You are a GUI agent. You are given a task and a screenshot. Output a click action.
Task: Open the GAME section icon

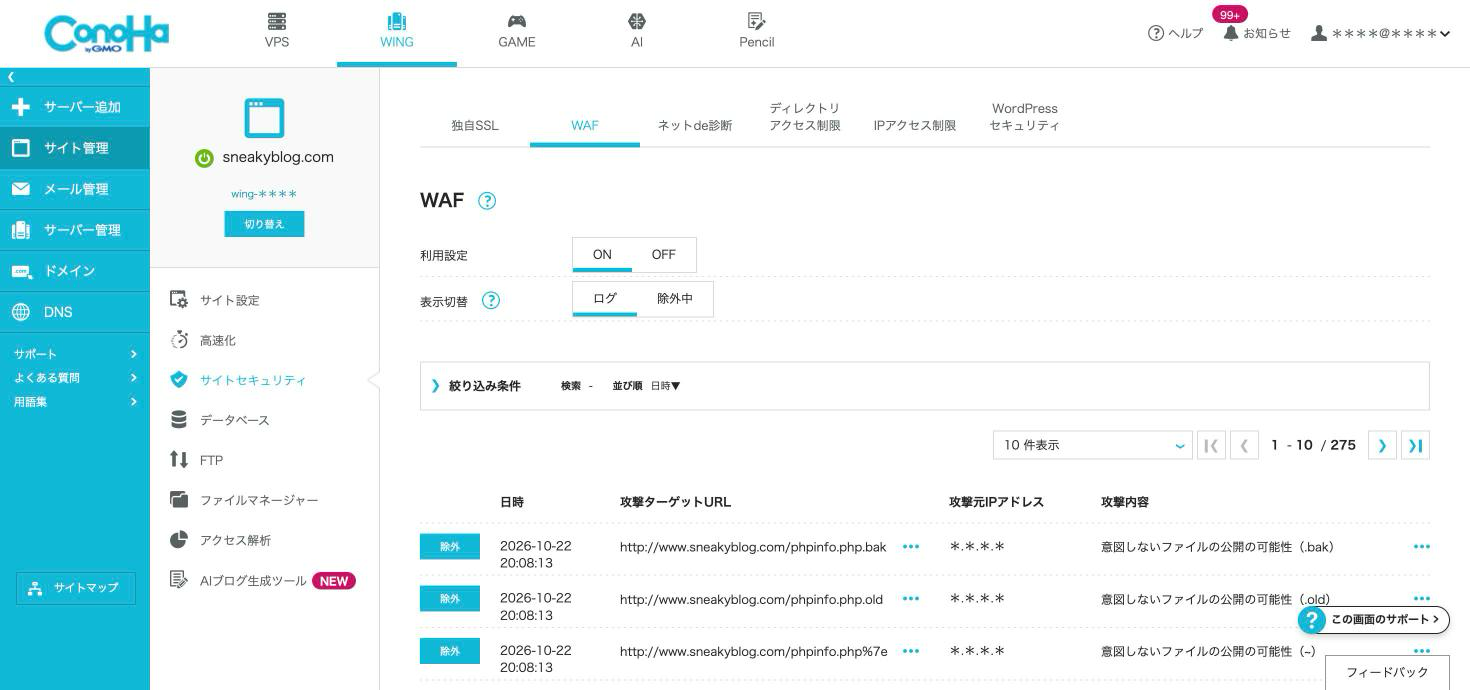click(x=517, y=21)
